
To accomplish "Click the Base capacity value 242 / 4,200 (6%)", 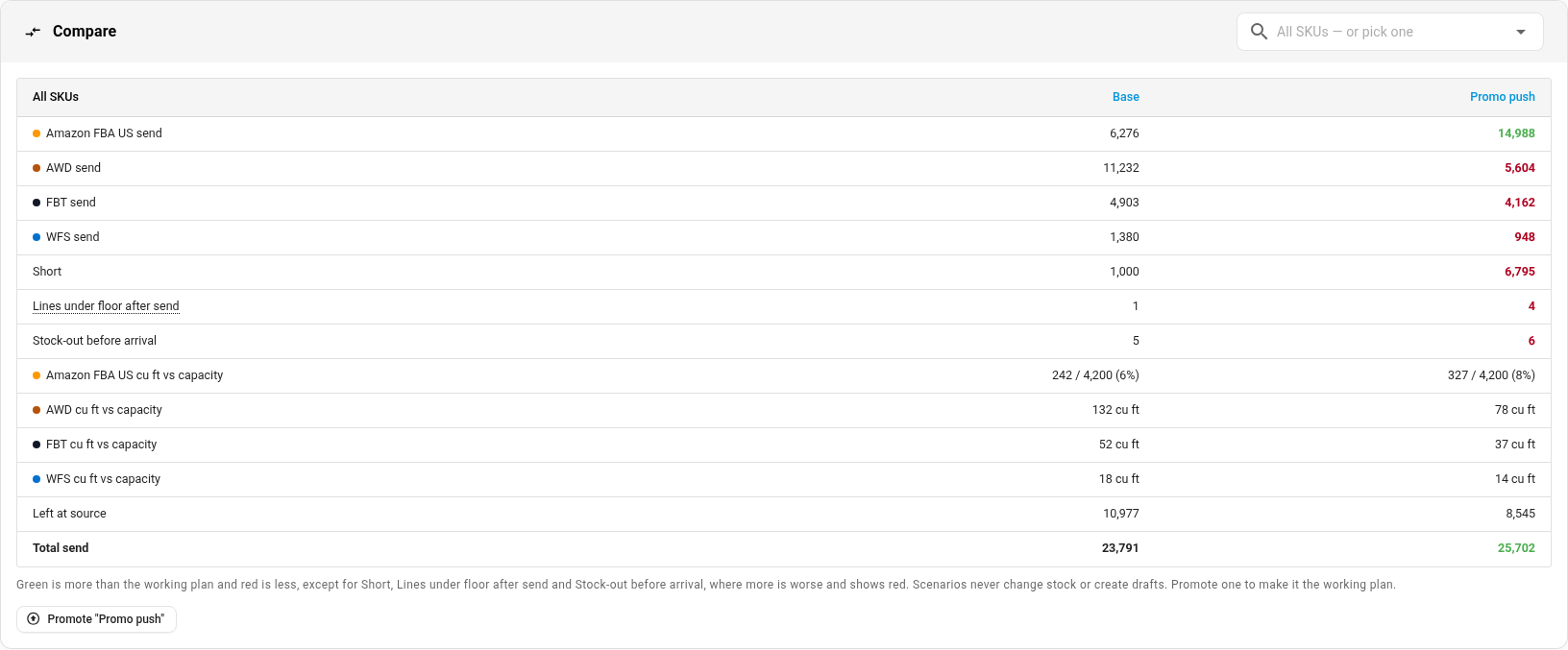I will click(1095, 375).
